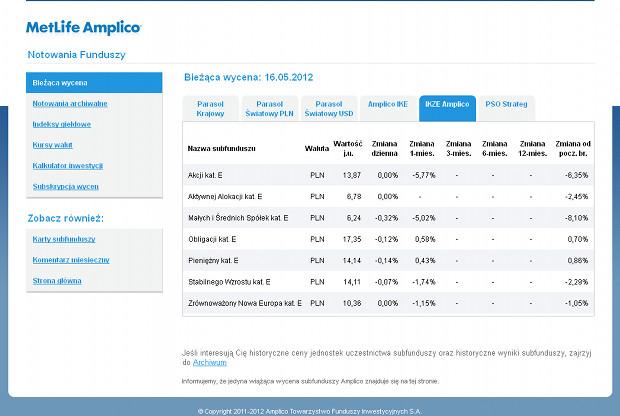Select the Obligacji kat. E row name

(212, 239)
